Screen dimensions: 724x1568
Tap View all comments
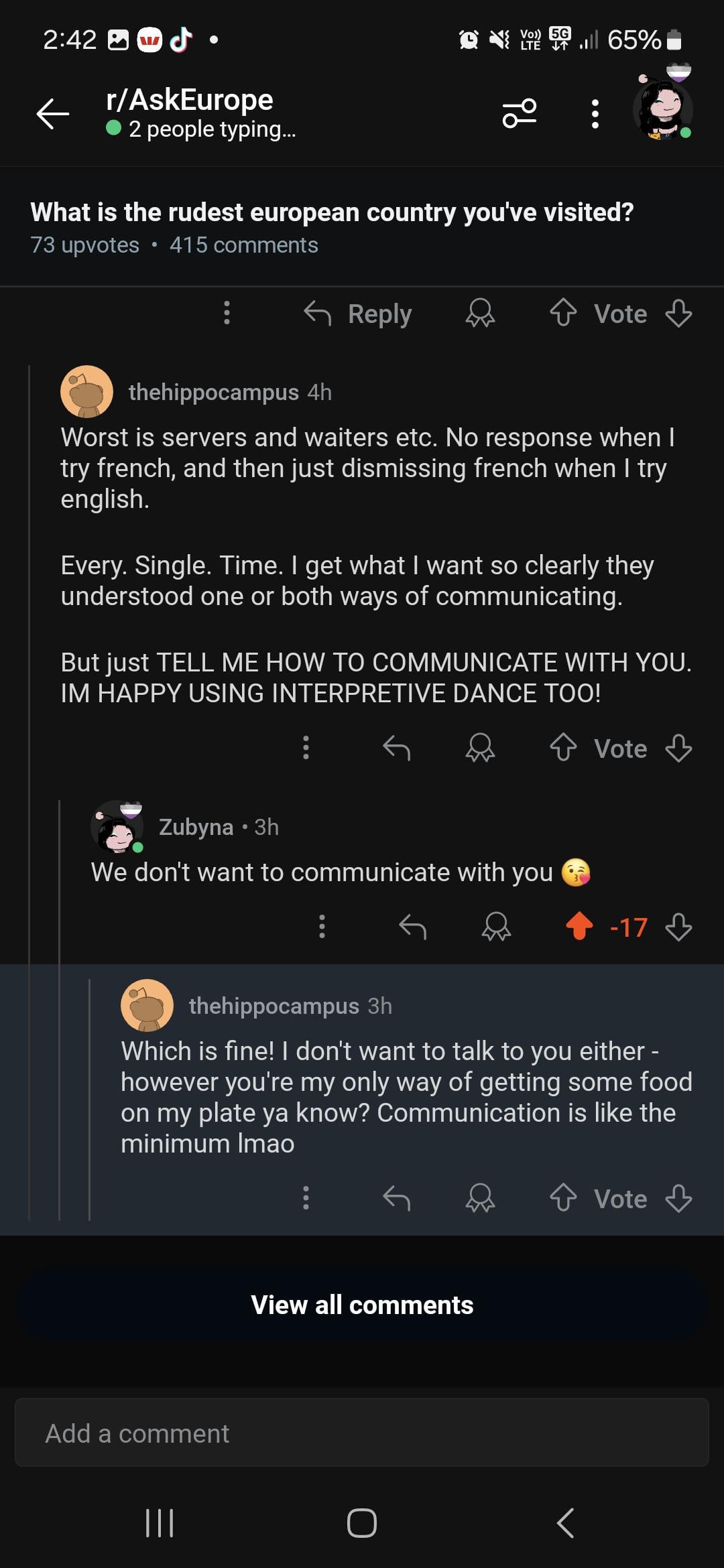pyautogui.click(x=362, y=1305)
